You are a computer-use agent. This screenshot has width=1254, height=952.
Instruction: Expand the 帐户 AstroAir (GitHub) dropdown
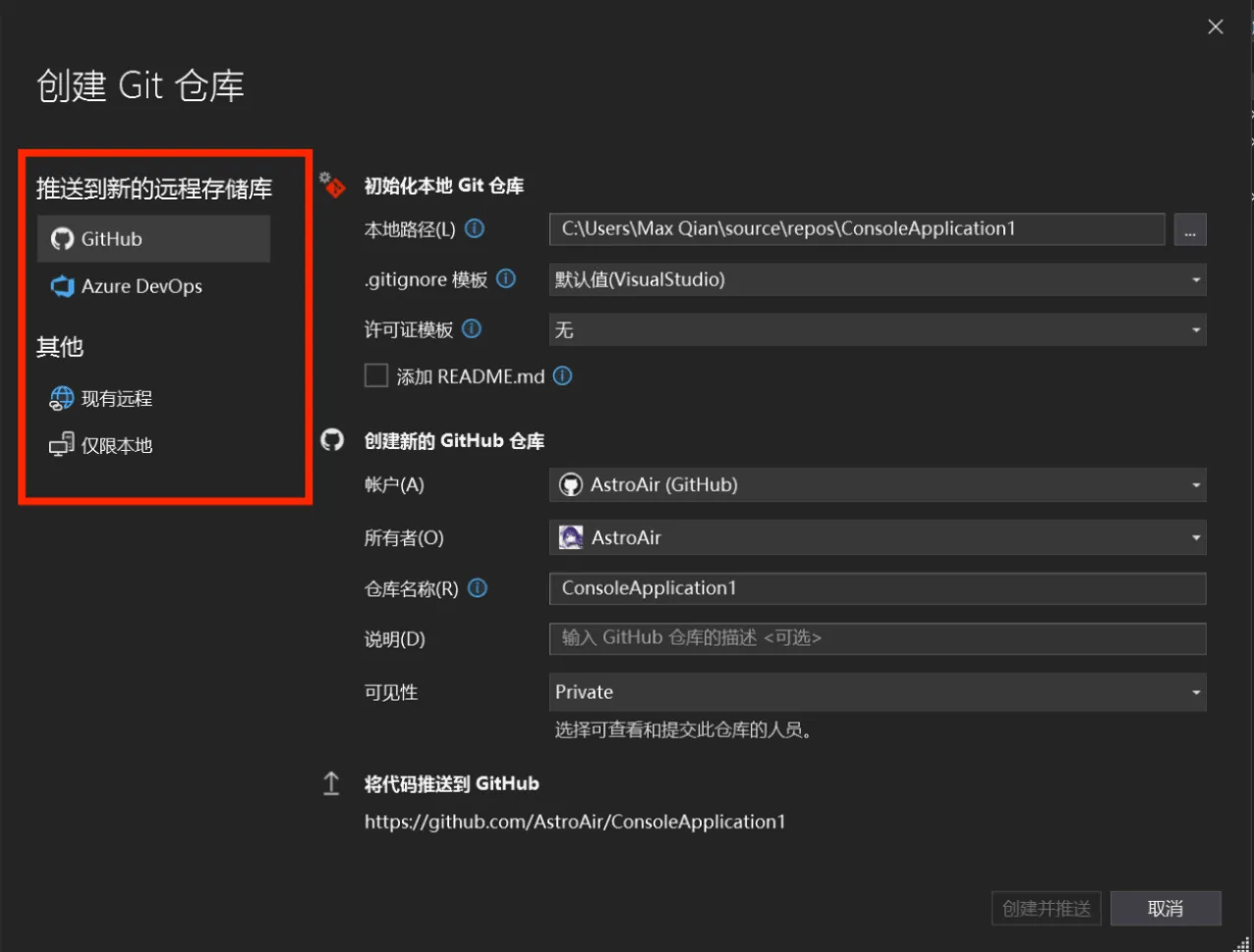[x=877, y=485]
